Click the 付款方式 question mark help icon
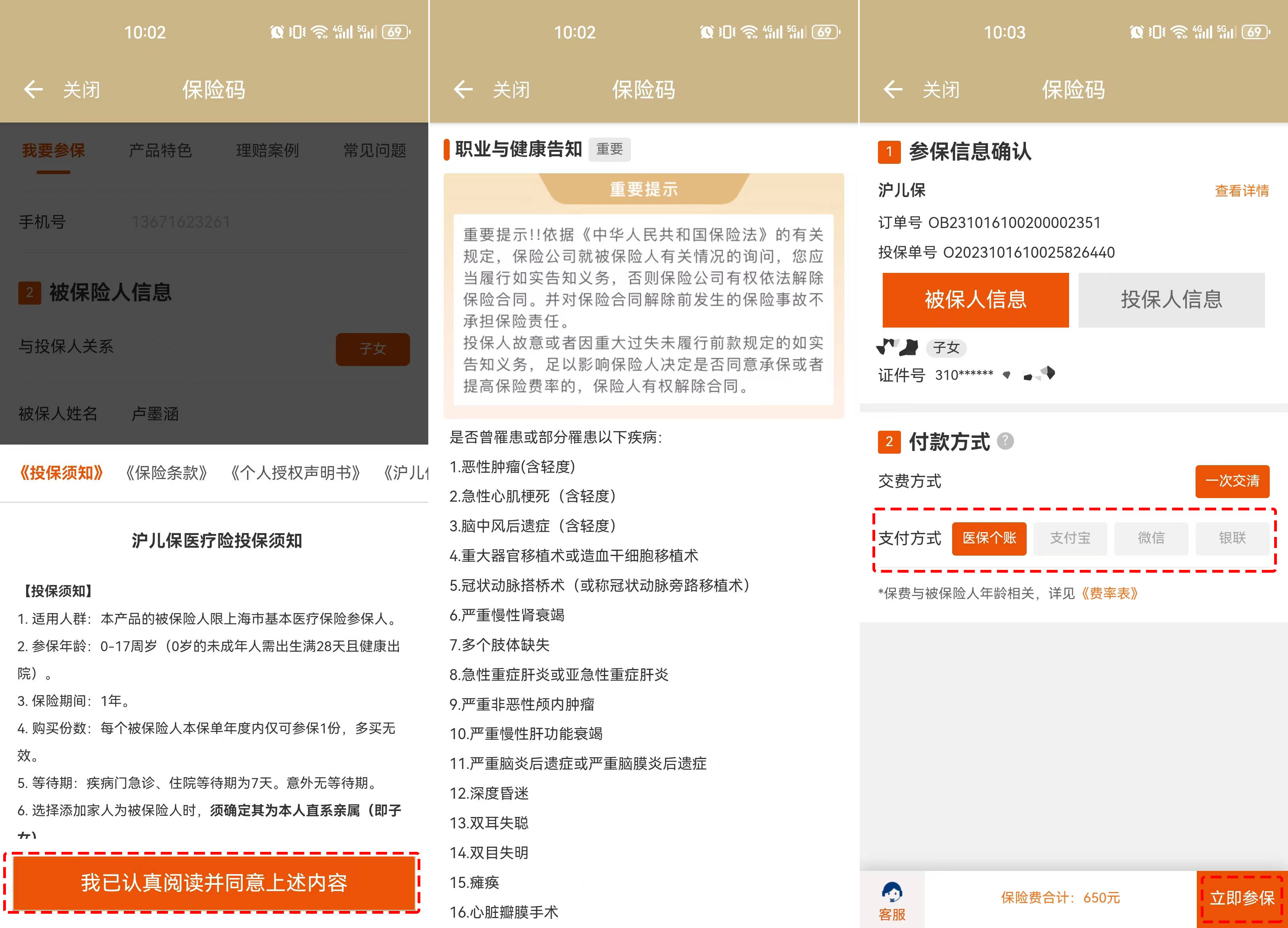This screenshot has width=1288, height=928. 1005,441
